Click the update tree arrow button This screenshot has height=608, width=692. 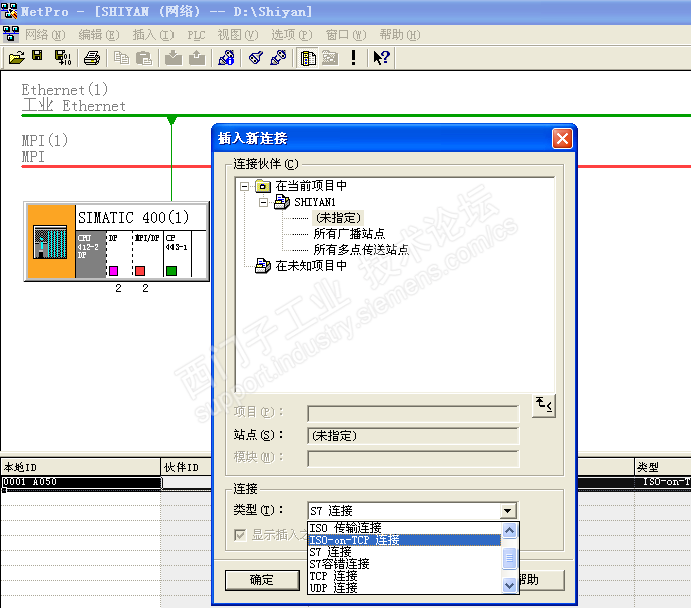[x=544, y=405]
